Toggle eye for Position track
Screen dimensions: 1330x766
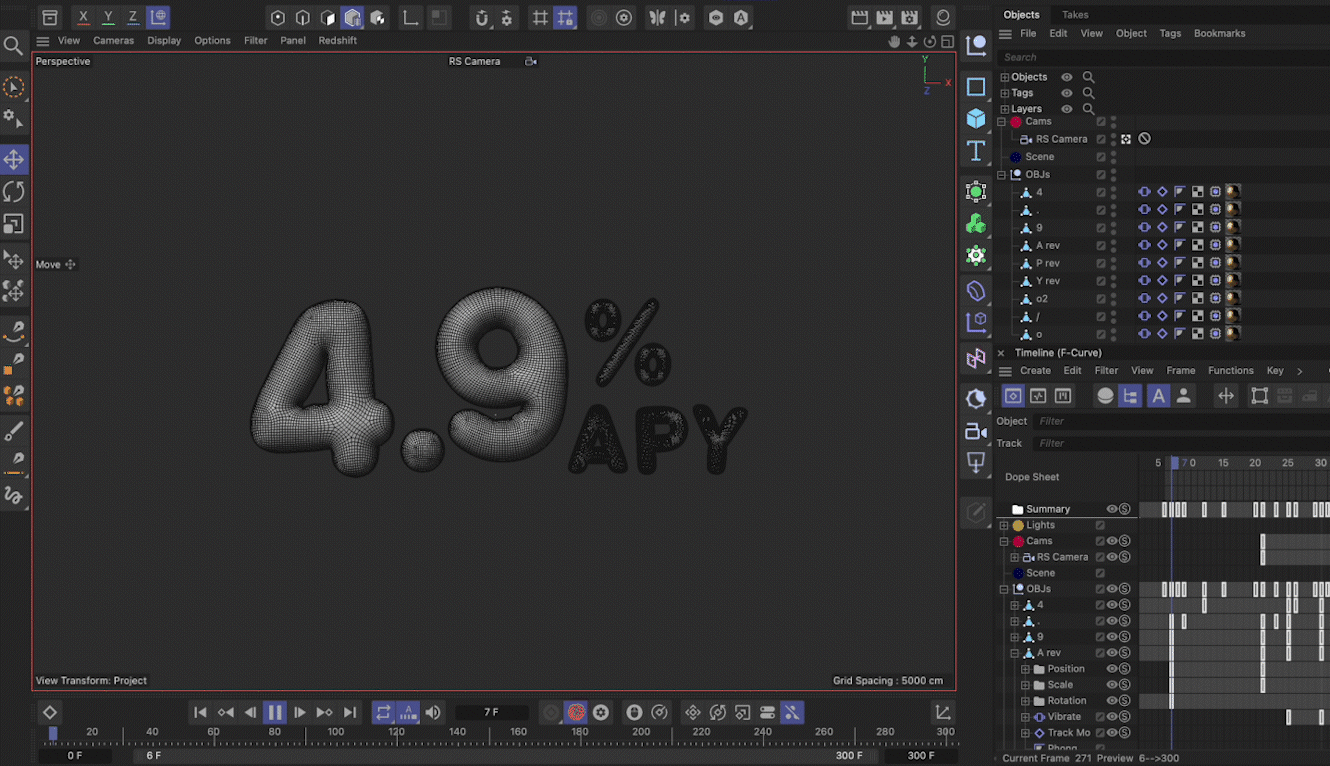[1112, 669]
